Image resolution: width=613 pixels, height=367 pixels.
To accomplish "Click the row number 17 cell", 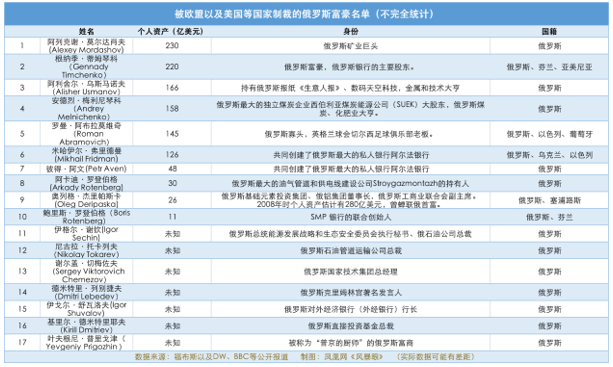I will 22,342.
